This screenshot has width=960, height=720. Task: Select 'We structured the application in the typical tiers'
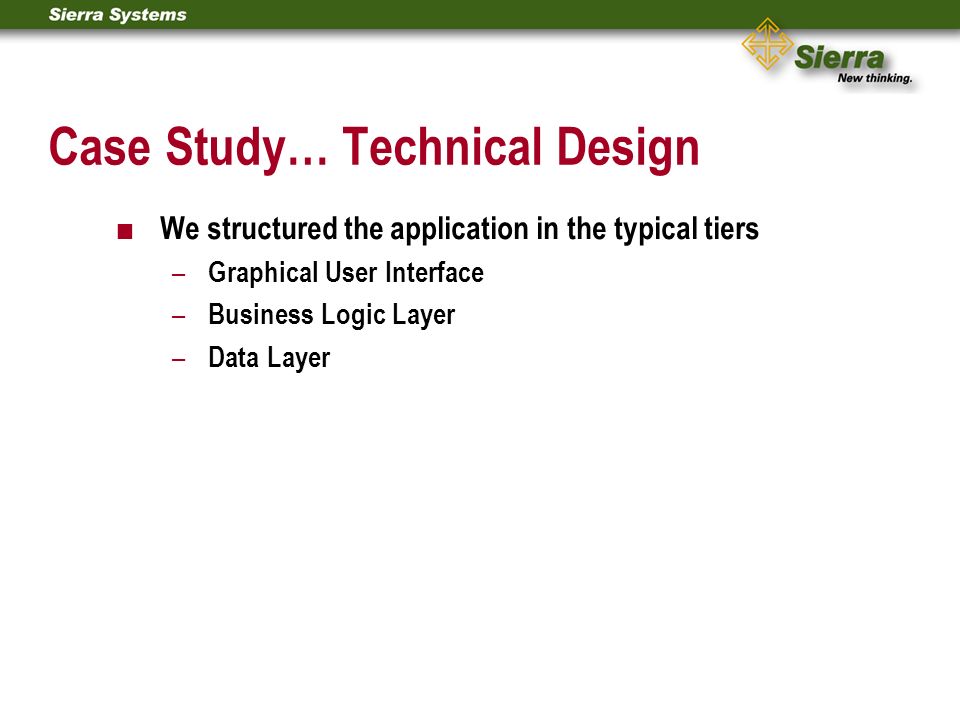(x=459, y=230)
